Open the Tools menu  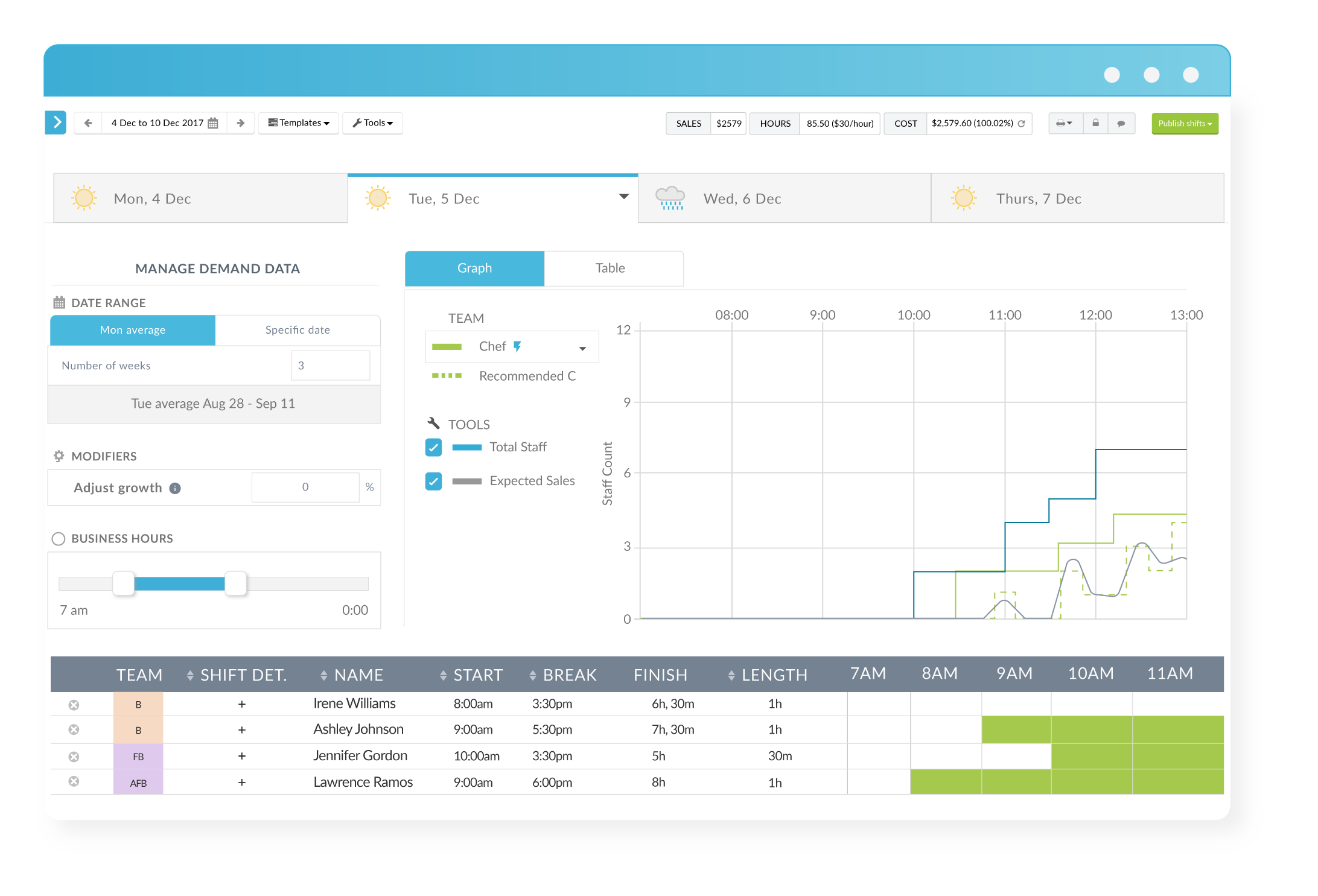click(x=372, y=122)
